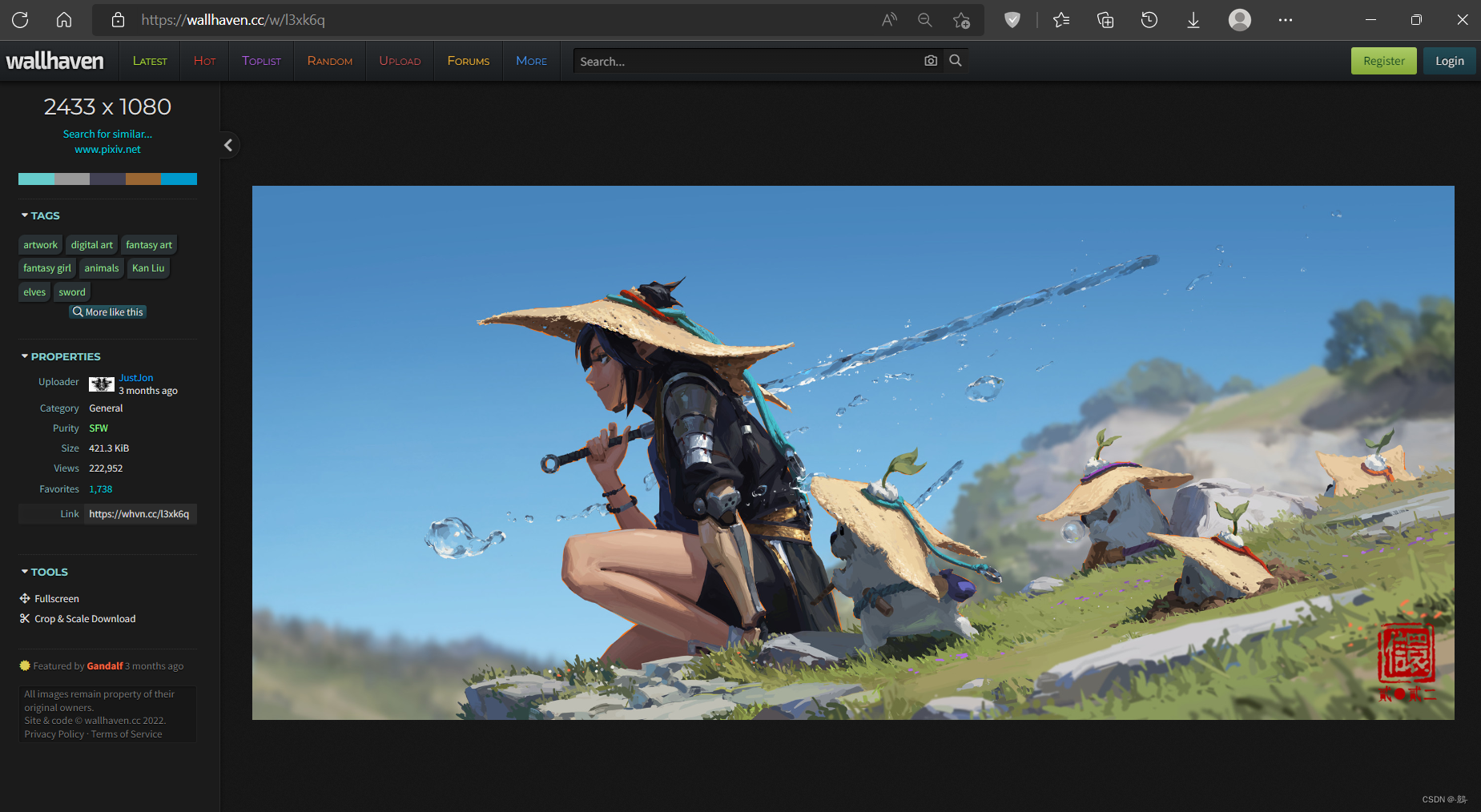The image size is (1481, 812).
Task: Open the Latest wallpapers tab
Action: pyautogui.click(x=150, y=61)
